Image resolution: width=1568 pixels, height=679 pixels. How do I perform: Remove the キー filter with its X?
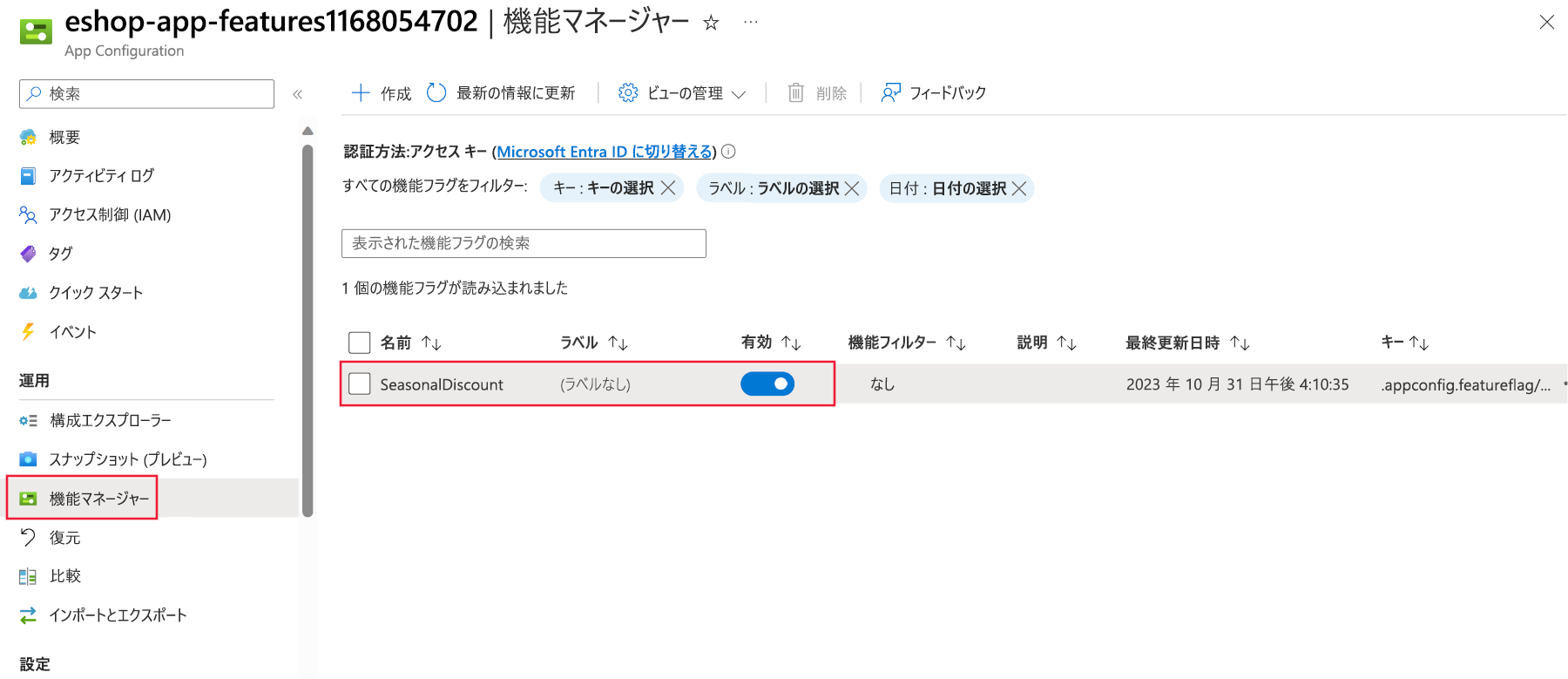click(x=668, y=188)
